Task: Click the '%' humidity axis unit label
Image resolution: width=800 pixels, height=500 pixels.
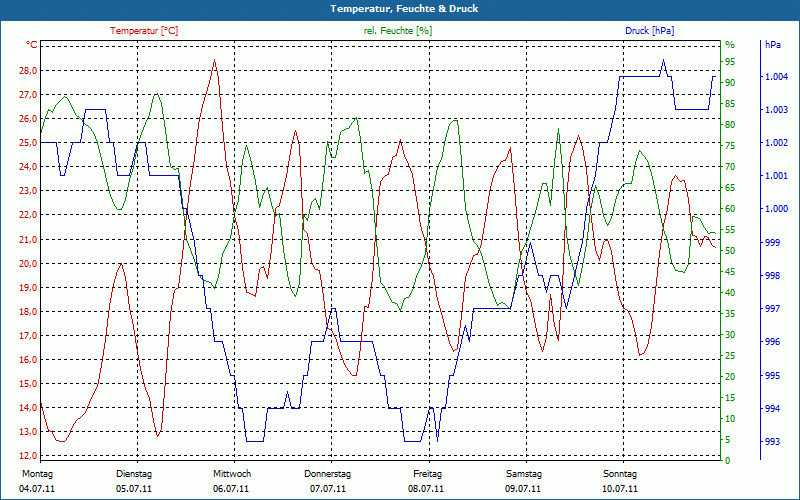Action: (730, 45)
